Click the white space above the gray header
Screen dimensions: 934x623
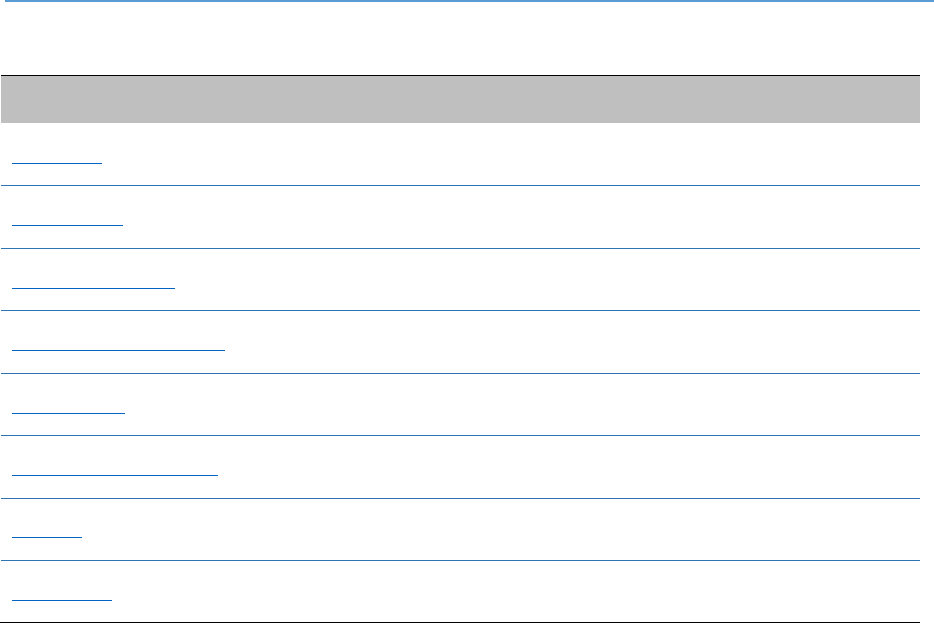point(460,40)
